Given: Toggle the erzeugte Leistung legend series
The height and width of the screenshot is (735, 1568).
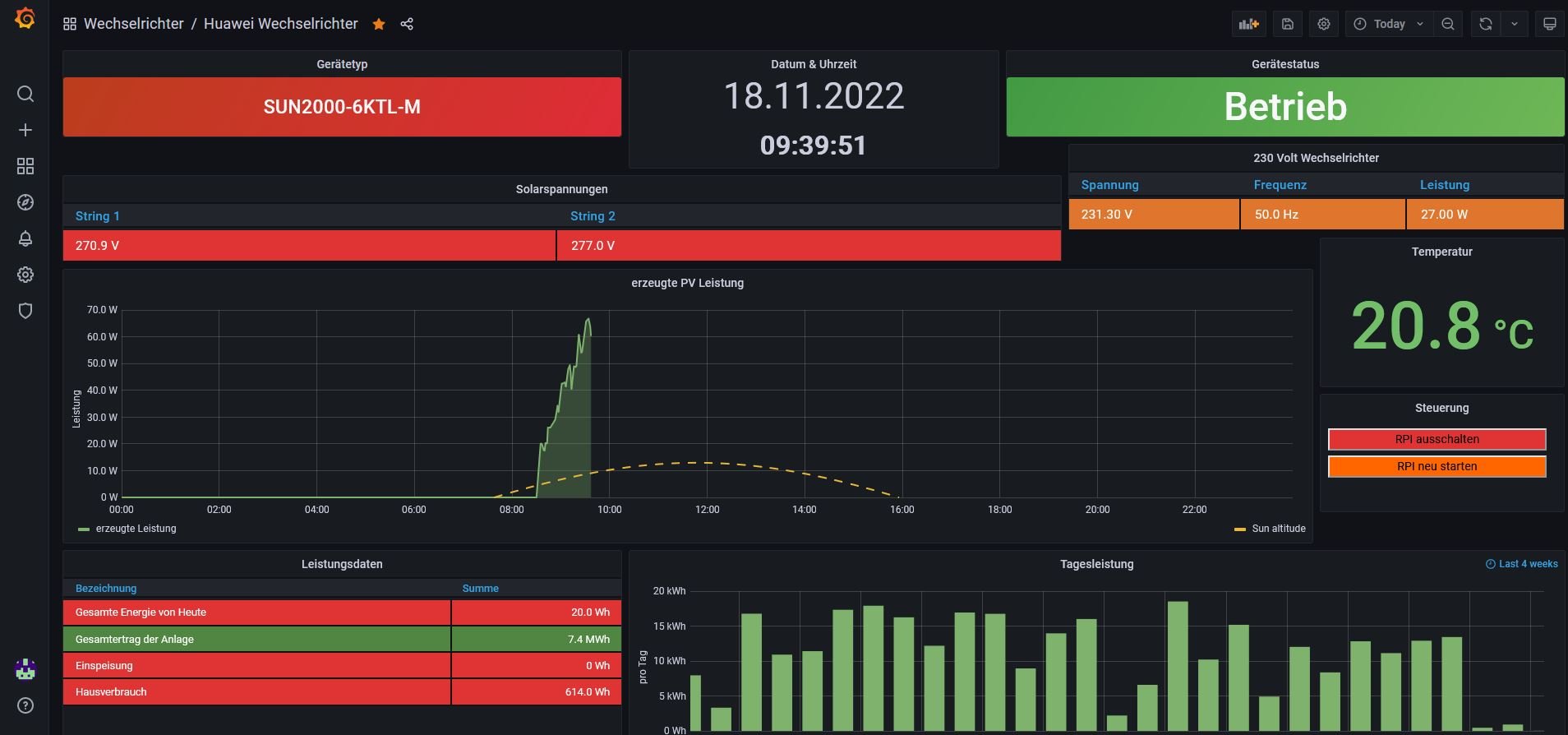Looking at the screenshot, I should (136, 529).
